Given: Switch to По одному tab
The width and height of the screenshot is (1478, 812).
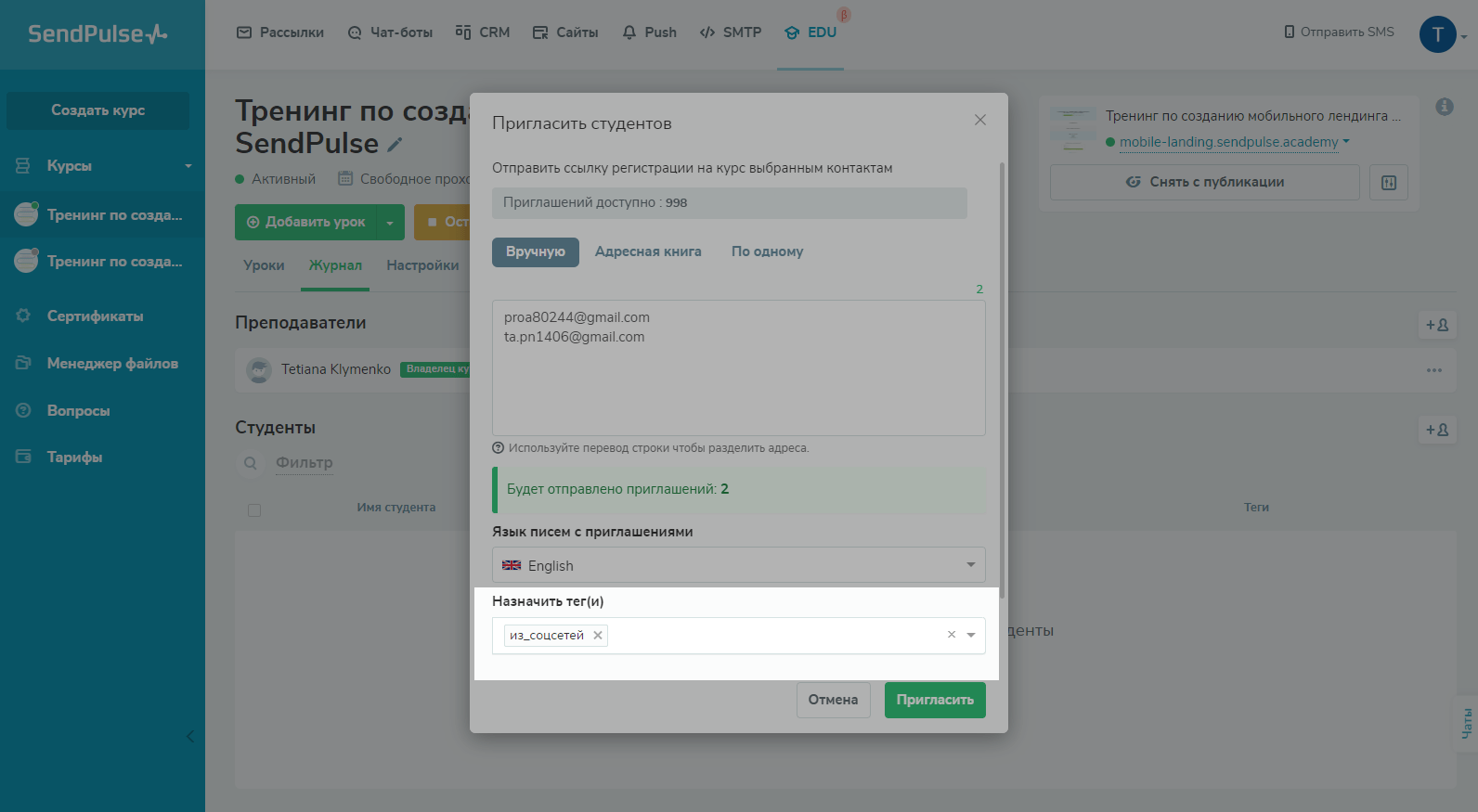Looking at the screenshot, I should (x=767, y=251).
